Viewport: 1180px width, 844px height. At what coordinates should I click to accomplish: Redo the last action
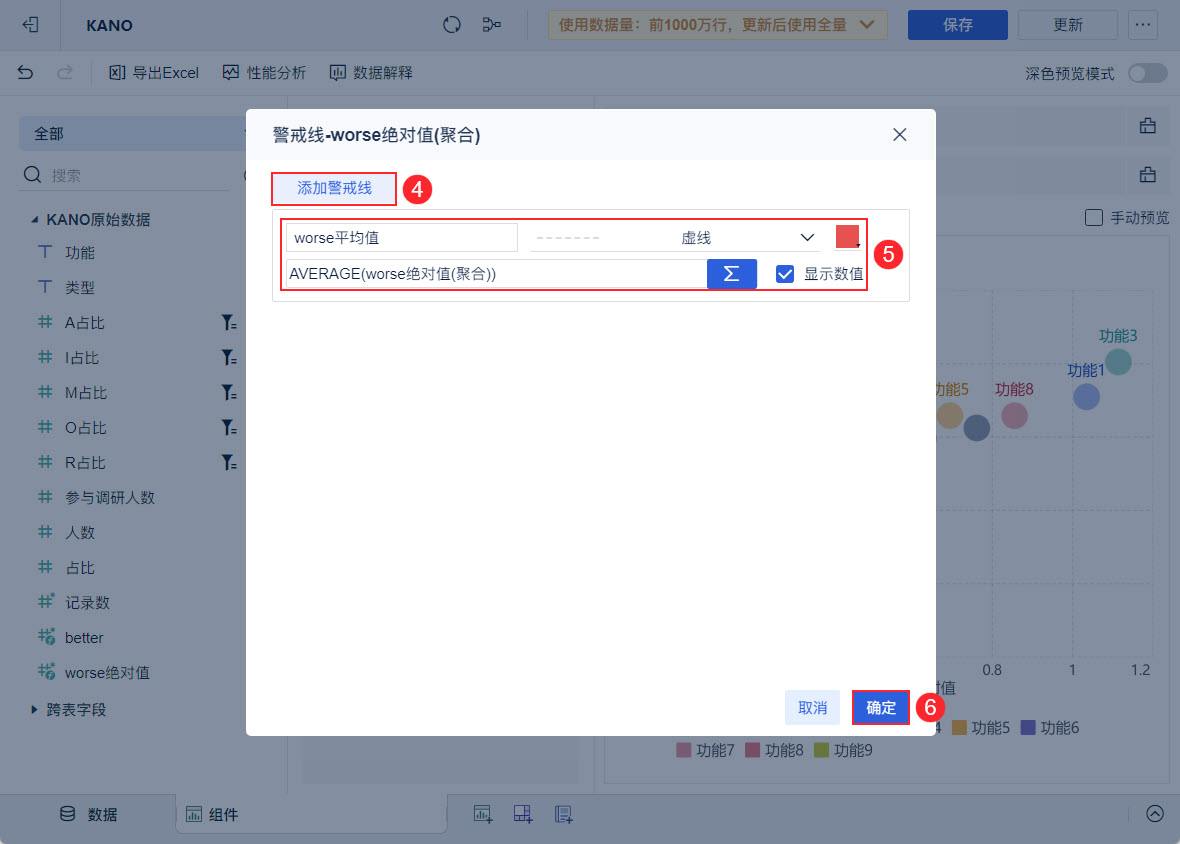coord(65,72)
